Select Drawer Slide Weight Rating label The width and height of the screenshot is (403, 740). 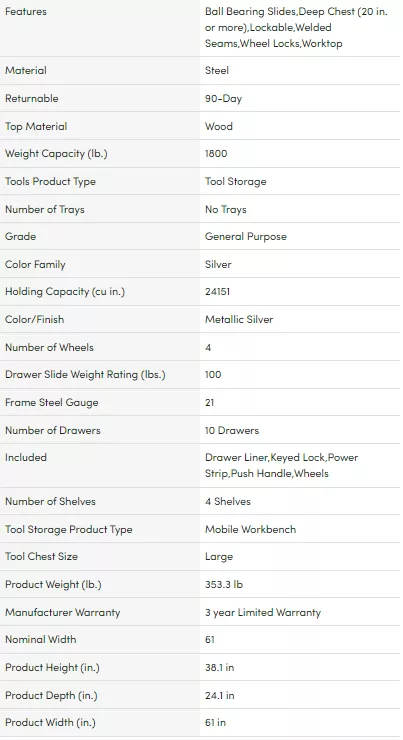pyautogui.click(x=85, y=375)
